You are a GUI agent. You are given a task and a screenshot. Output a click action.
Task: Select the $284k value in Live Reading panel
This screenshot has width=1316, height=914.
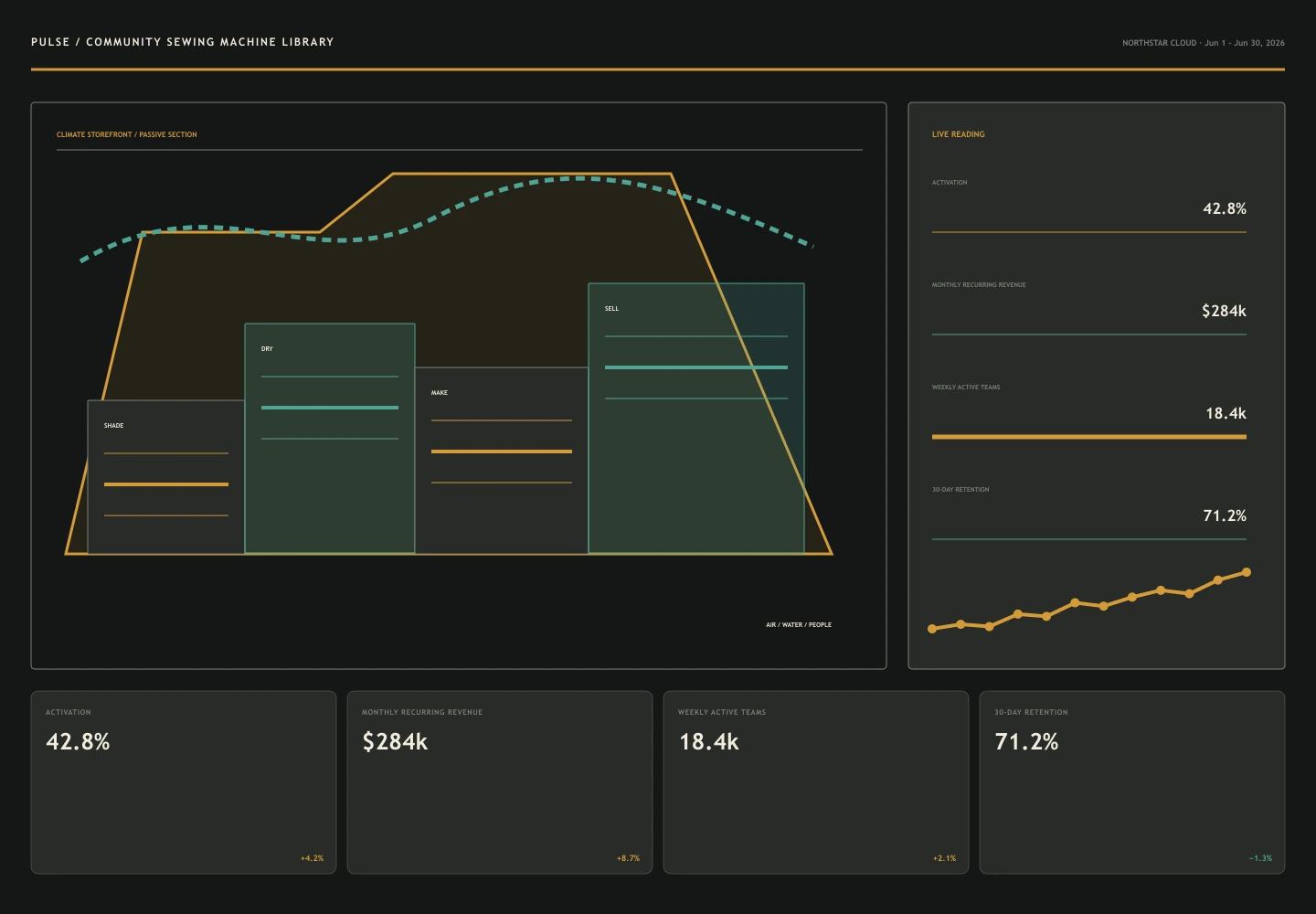(1225, 311)
